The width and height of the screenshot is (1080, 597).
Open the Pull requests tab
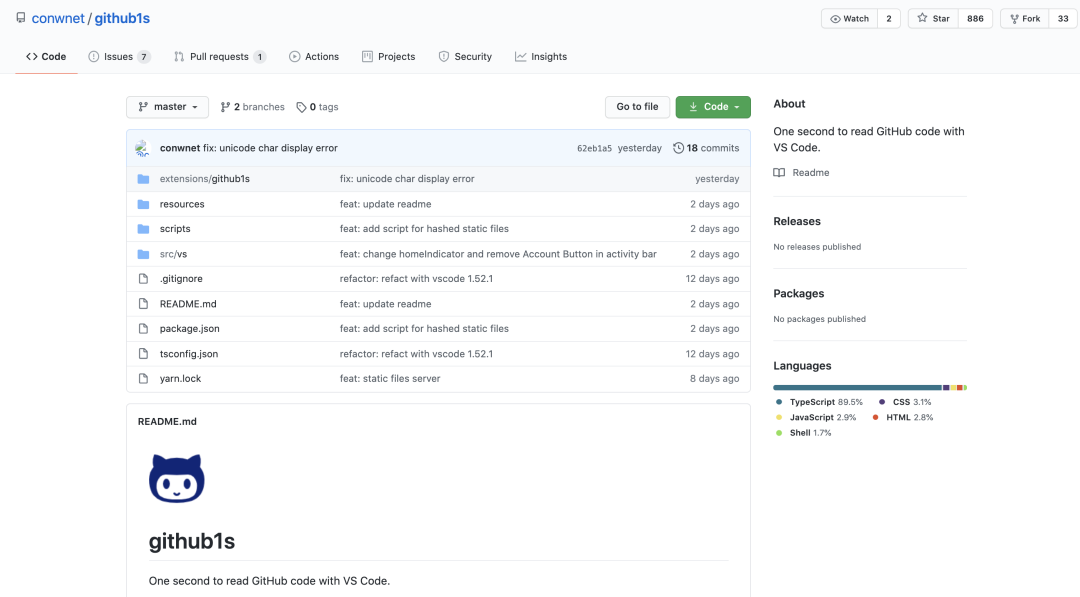click(x=219, y=56)
